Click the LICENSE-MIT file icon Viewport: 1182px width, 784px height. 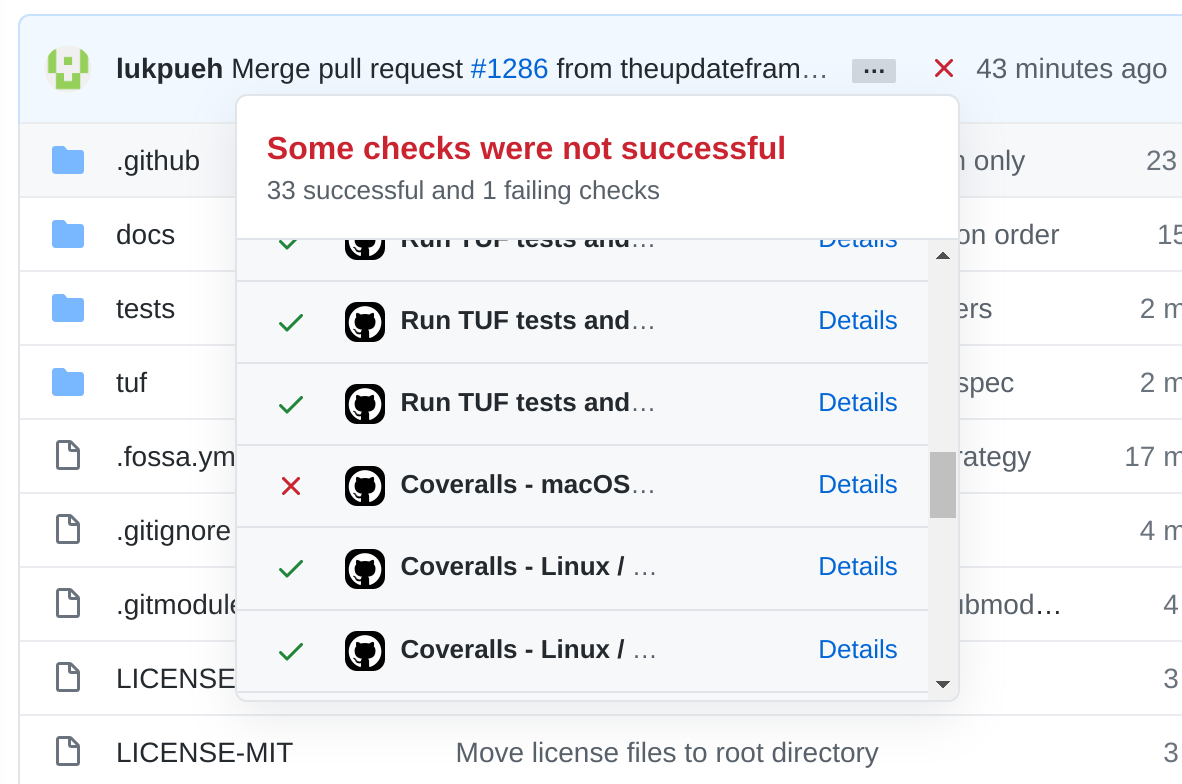tap(67, 751)
